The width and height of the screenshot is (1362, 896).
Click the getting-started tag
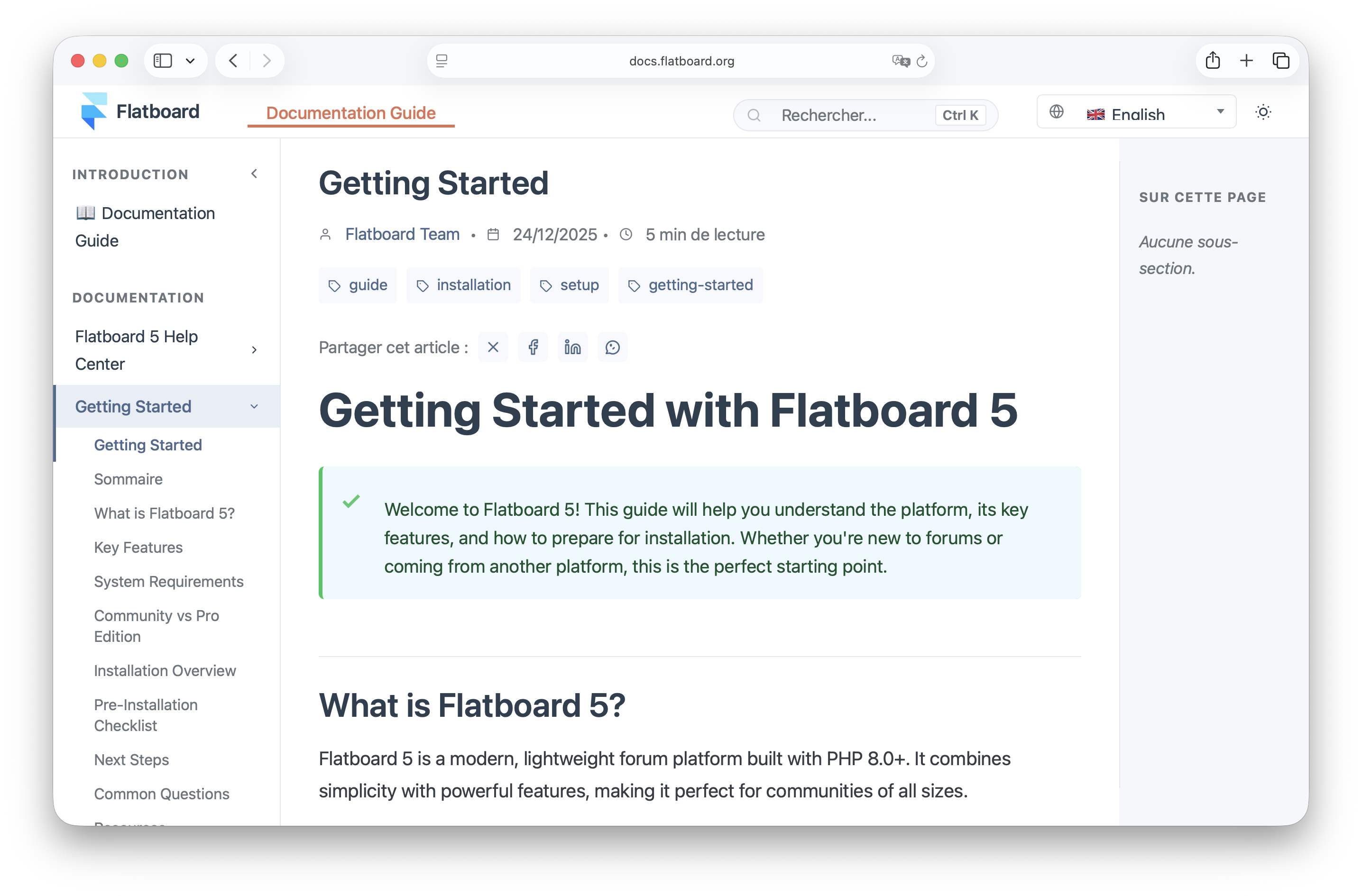click(x=690, y=285)
